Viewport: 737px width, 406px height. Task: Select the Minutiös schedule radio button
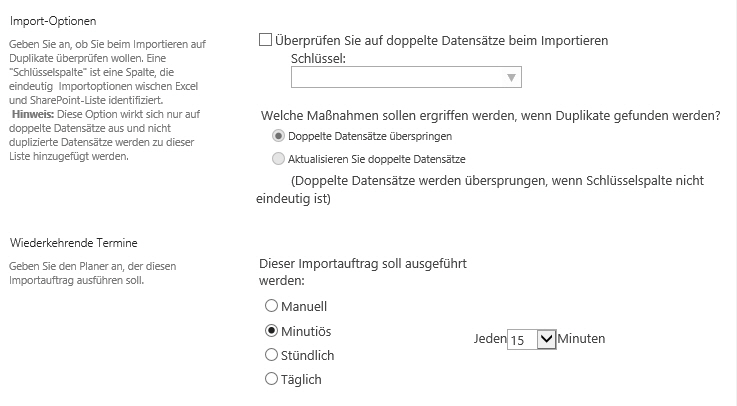coord(271,331)
